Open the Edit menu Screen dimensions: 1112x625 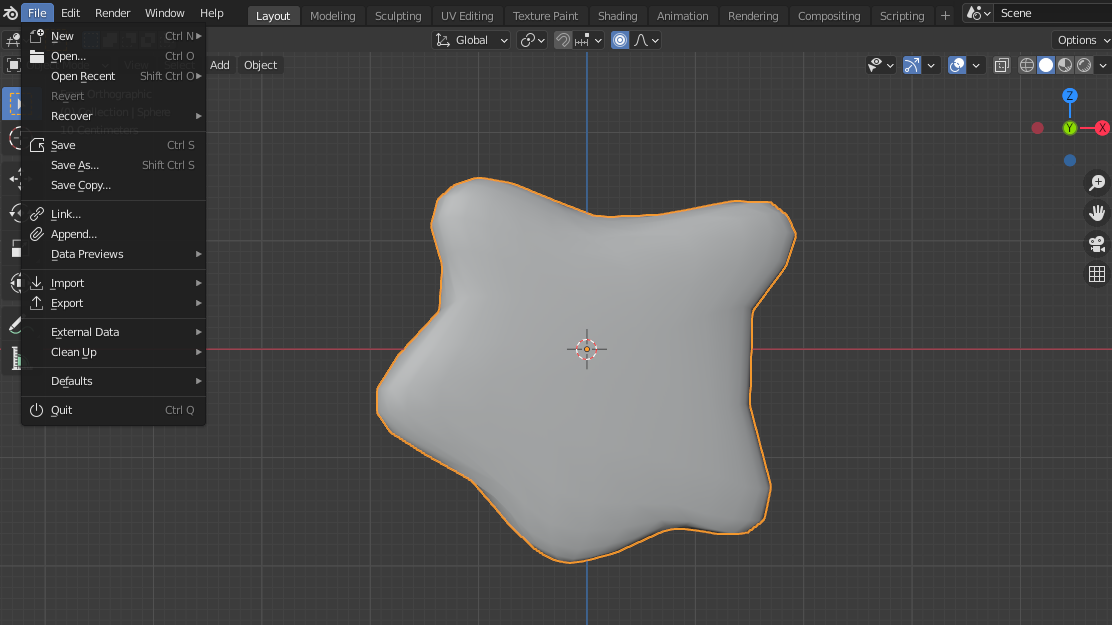[70, 13]
